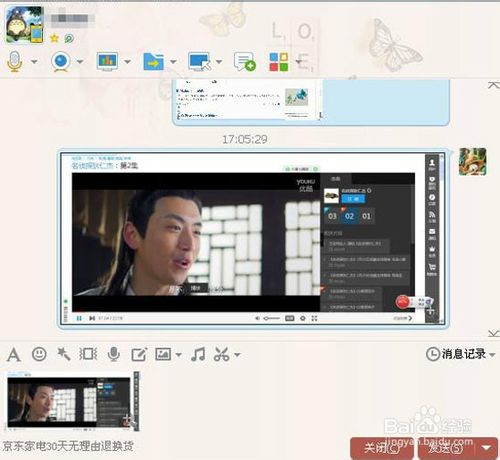Click the scissors screenshot tool
This screenshot has width=500, height=460.
[222, 354]
